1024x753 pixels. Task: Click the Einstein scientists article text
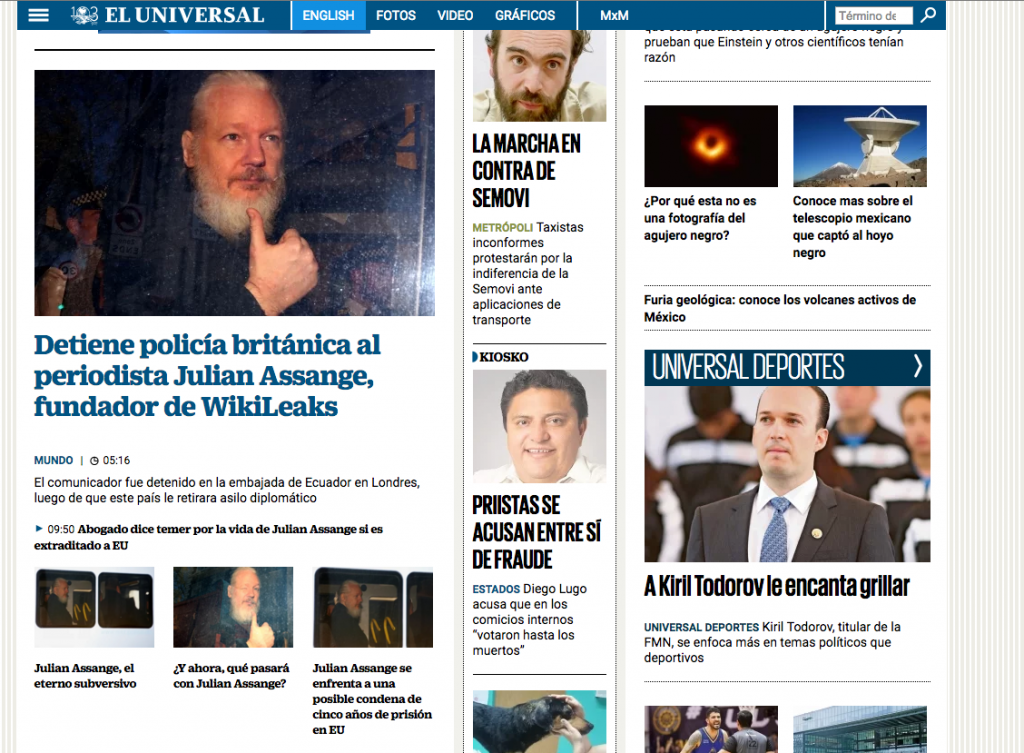click(774, 46)
